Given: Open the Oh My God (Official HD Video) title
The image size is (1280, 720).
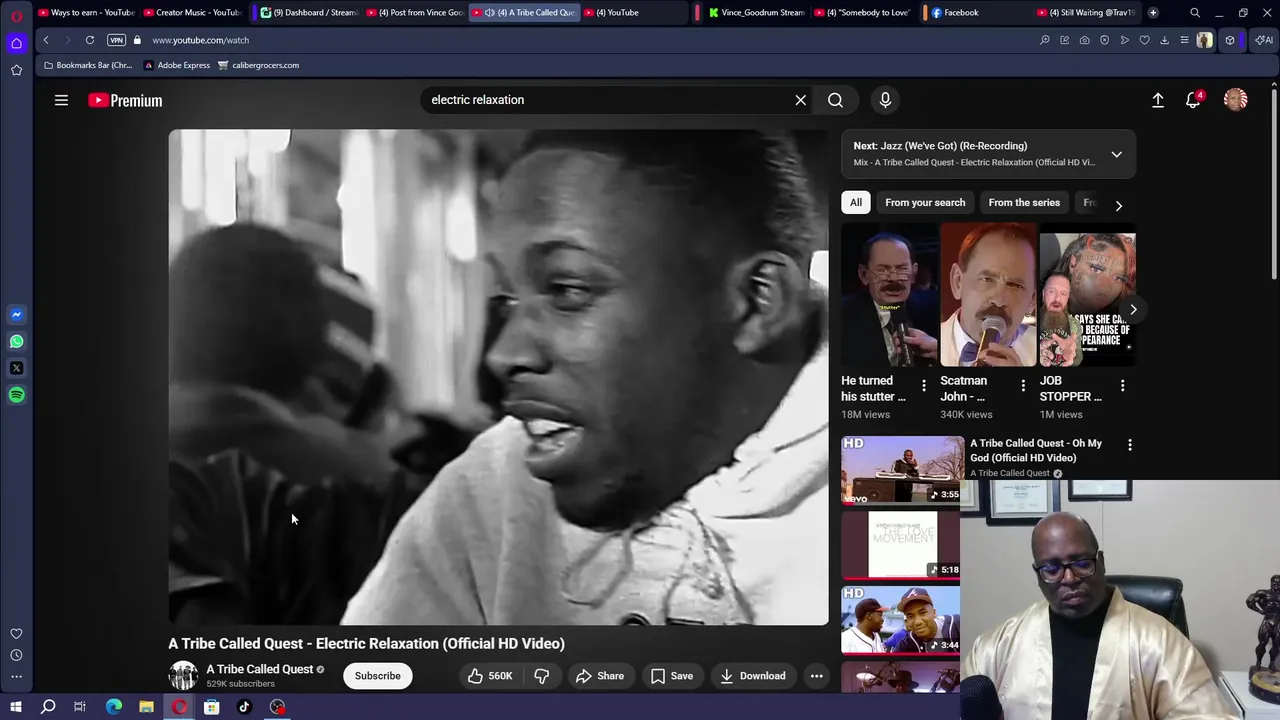Looking at the screenshot, I should coord(1036,450).
